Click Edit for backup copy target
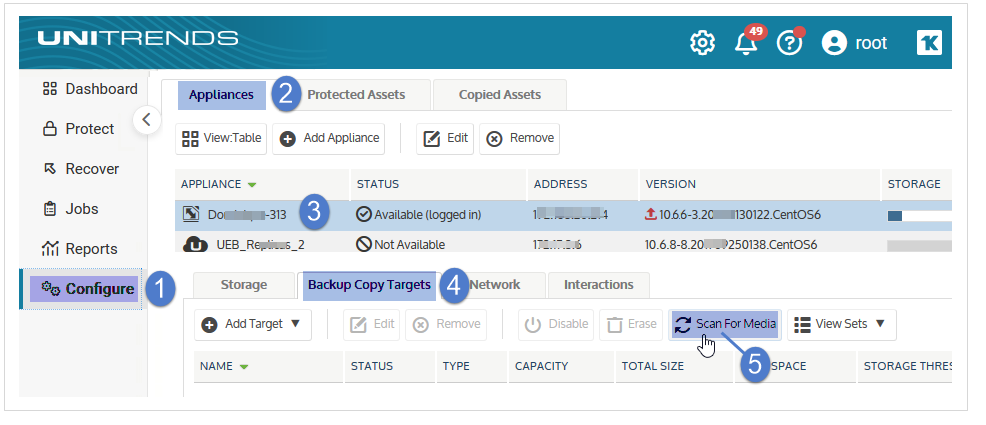This screenshot has height=425, width=986. (x=372, y=324)
